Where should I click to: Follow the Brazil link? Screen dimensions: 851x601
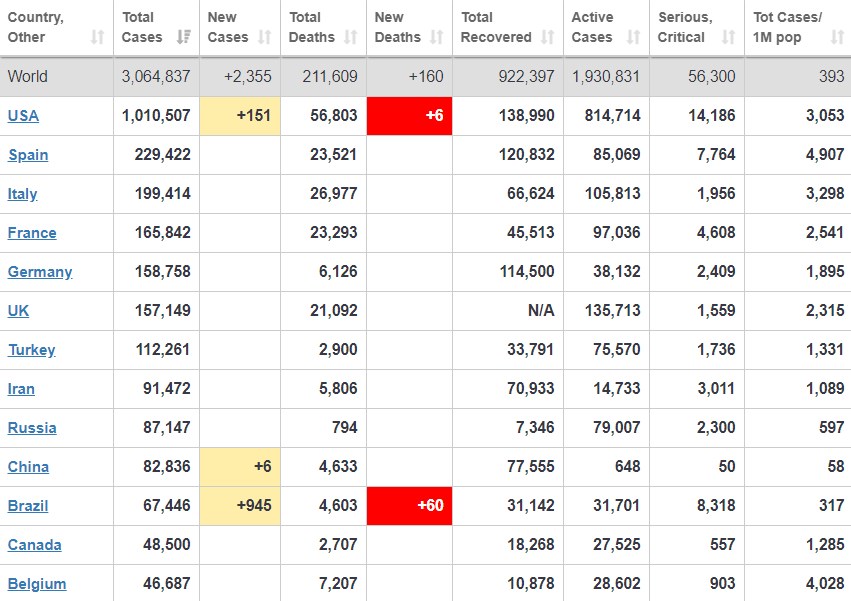pos(28,506)
